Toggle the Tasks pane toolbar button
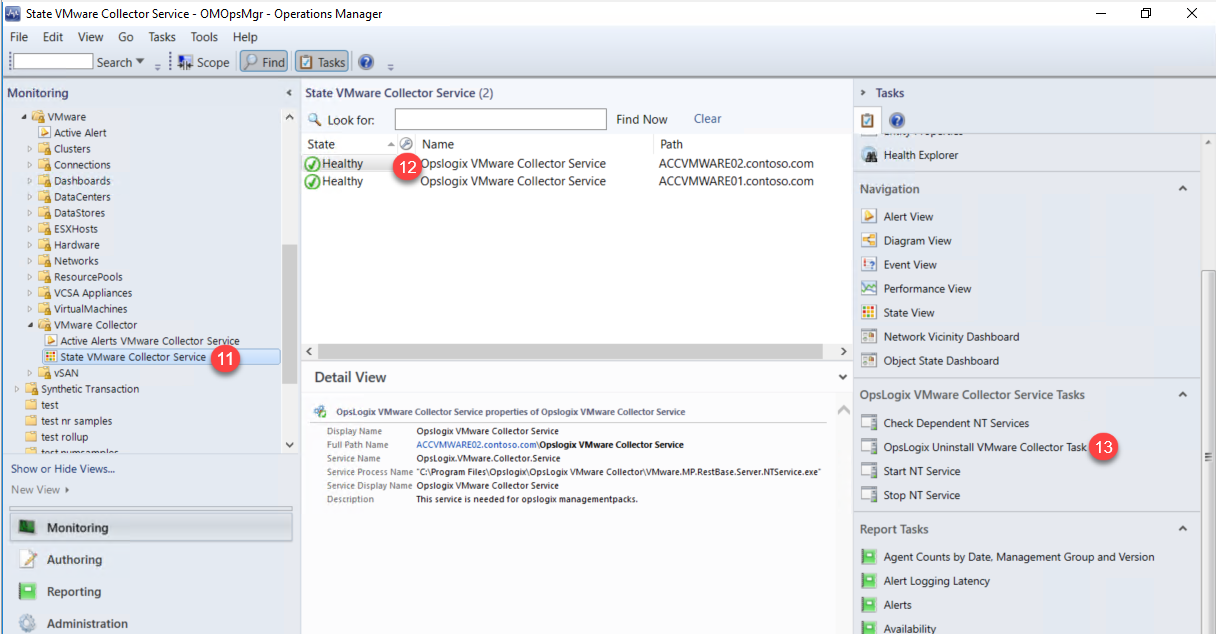 pos(321,62)
